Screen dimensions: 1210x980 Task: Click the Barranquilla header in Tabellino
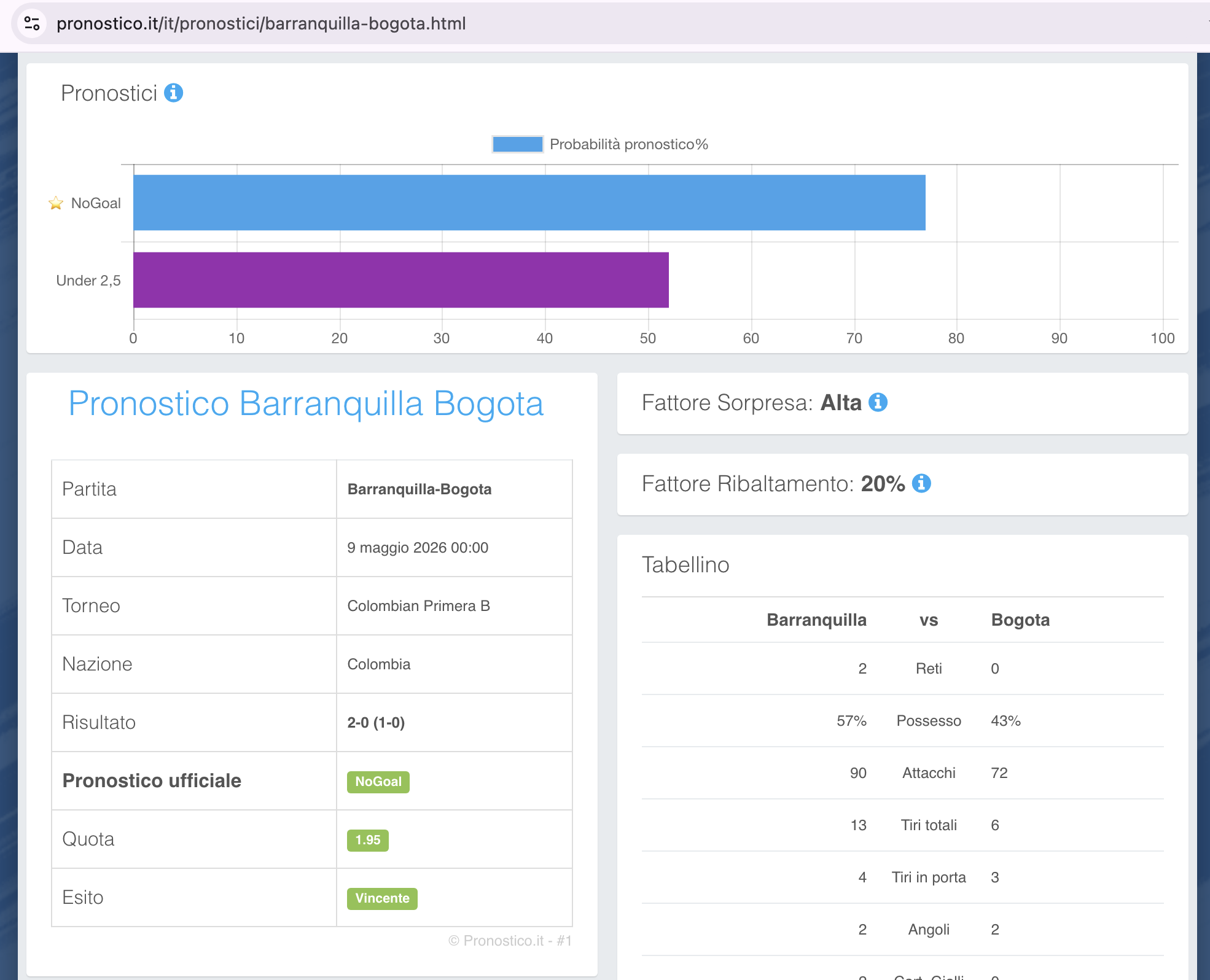pos(816,620)
